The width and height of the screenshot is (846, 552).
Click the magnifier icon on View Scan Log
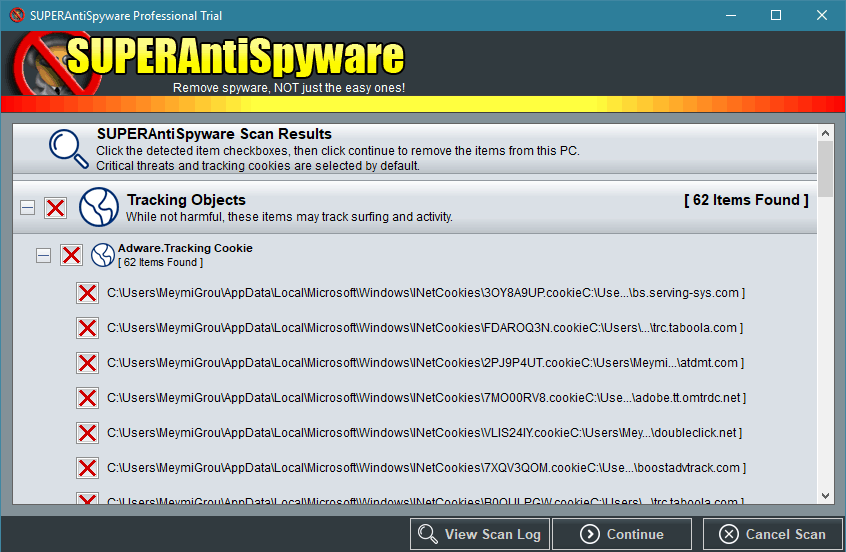428,534
